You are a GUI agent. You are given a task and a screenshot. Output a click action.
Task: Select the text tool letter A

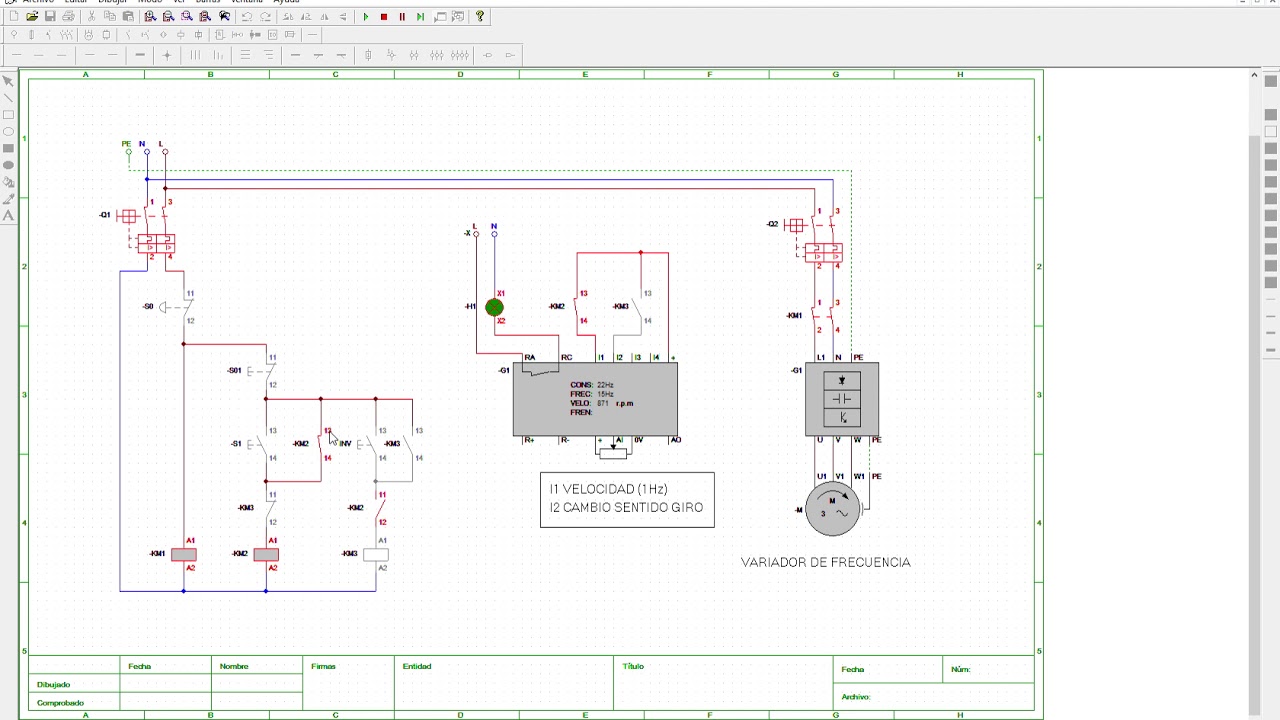click(8, 216)
